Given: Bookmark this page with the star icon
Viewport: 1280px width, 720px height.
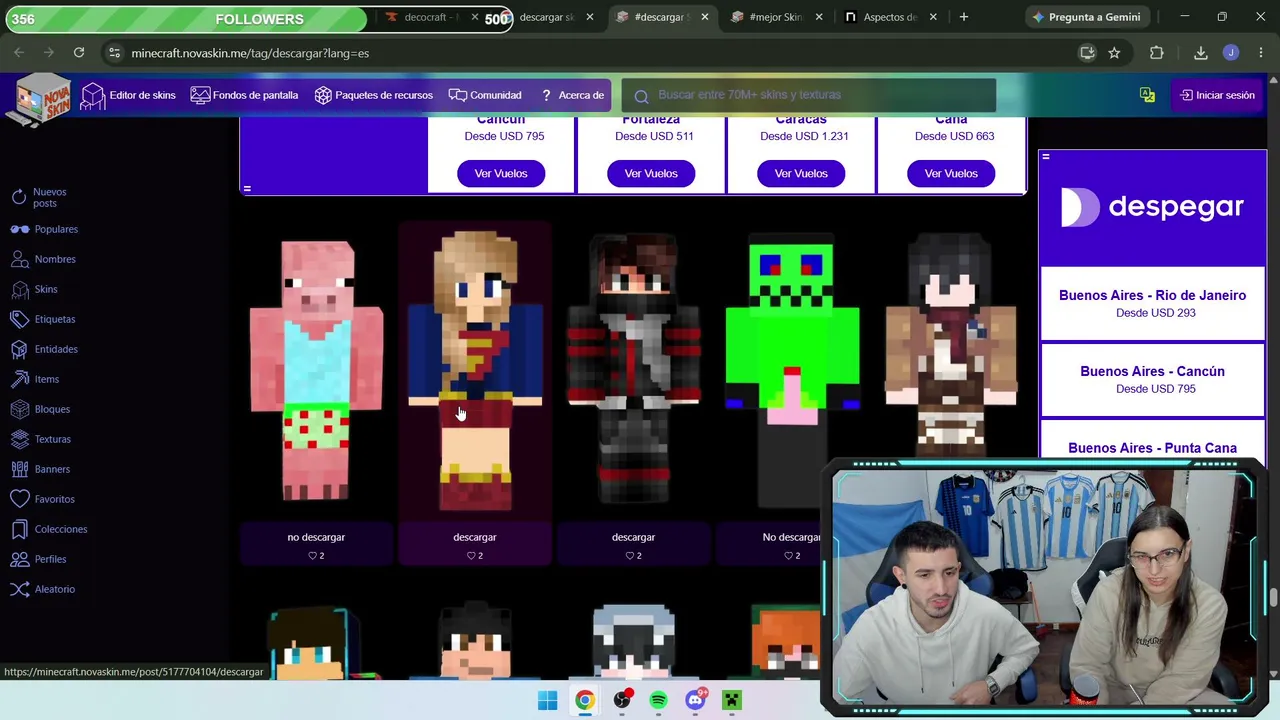Looking at the screenshot, I should (1114, 53).
